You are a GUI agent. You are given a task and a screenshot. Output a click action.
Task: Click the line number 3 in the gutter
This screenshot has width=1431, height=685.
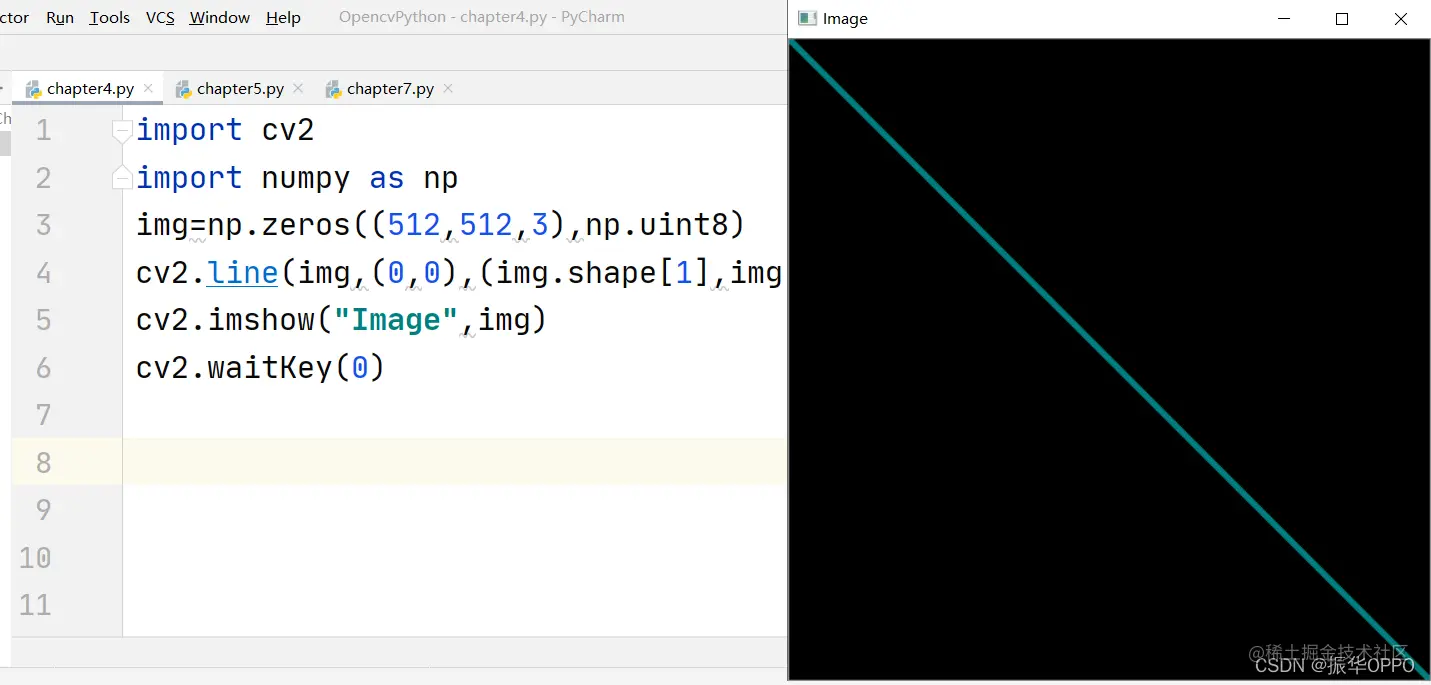click(x=43, y=225)
